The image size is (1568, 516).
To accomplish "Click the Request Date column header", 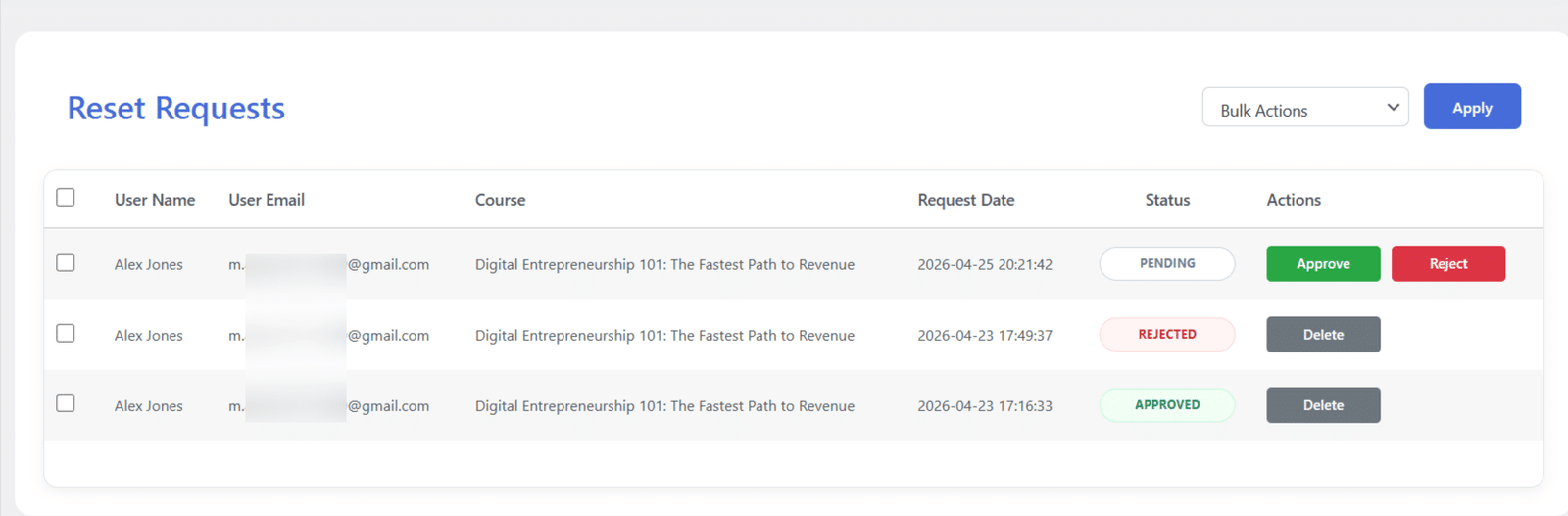I will pos(966,200).
